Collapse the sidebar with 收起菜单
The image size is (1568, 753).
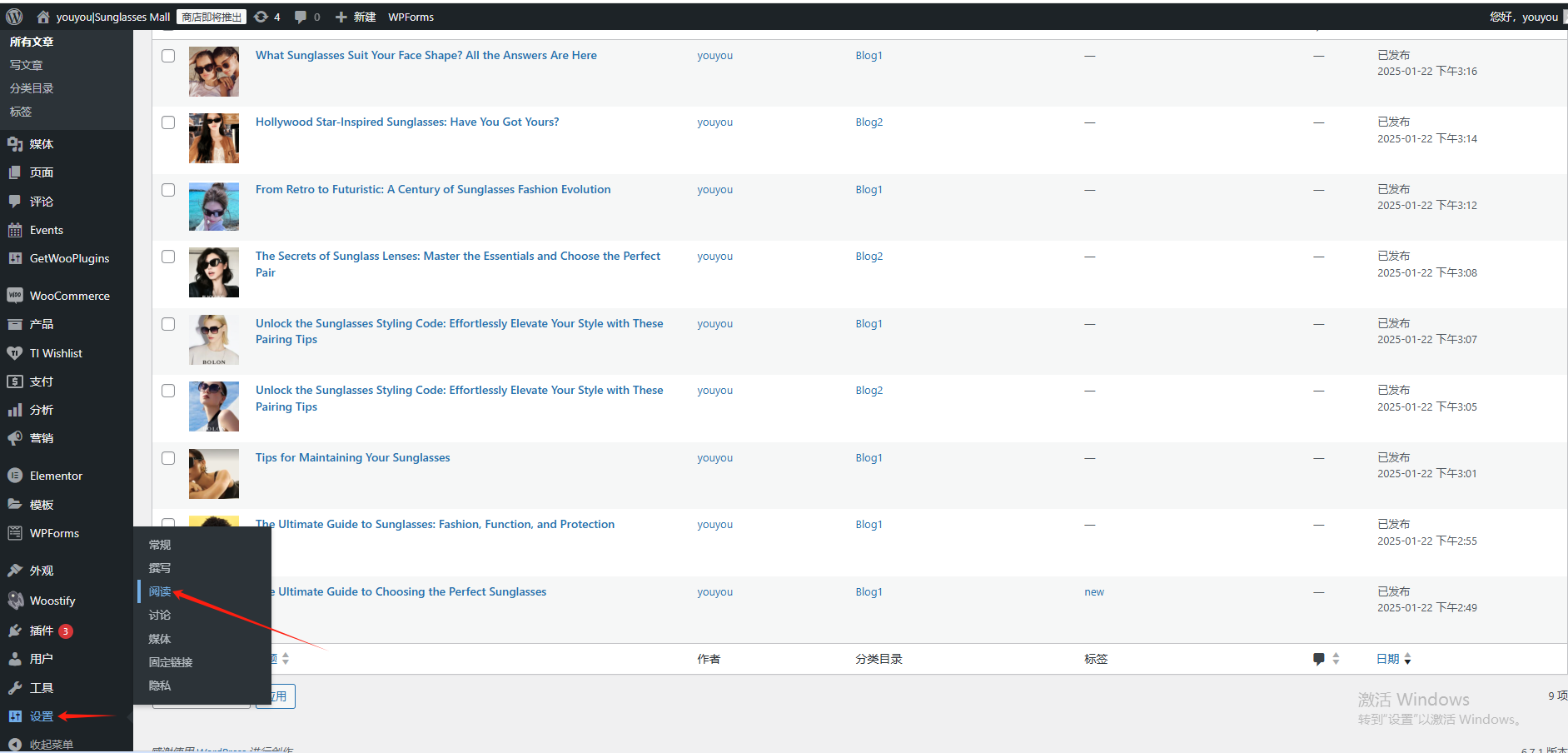pyautogui.click(x=51, y=745)
